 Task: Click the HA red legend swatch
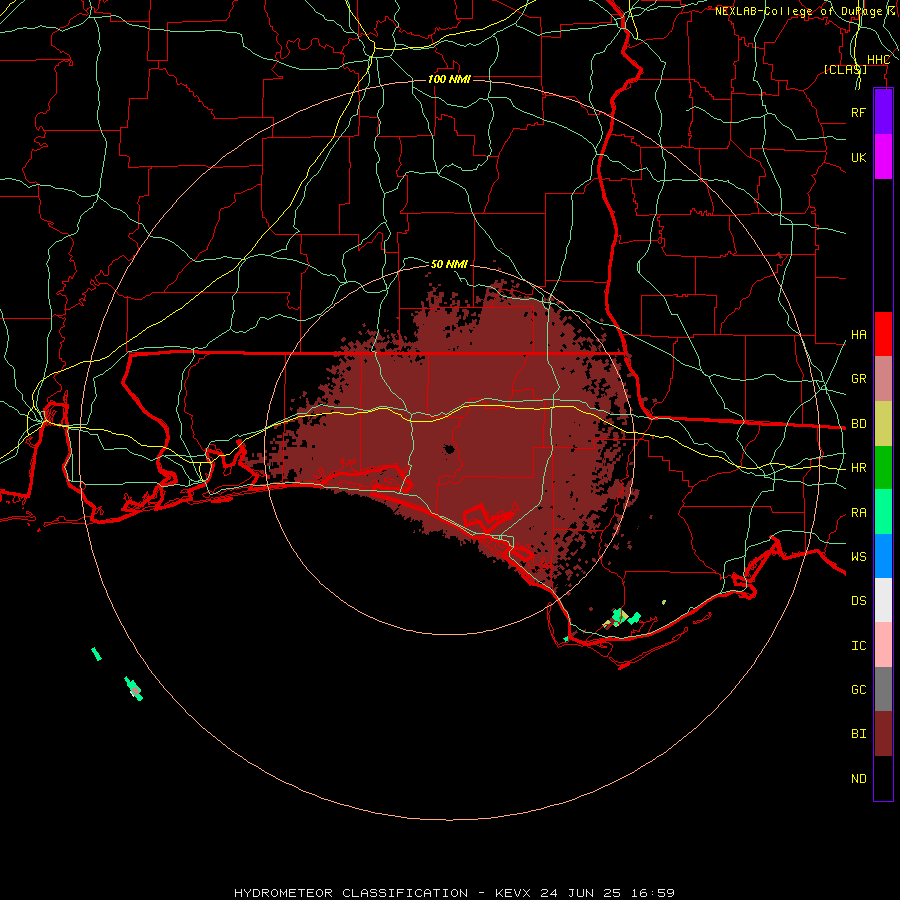883,334
